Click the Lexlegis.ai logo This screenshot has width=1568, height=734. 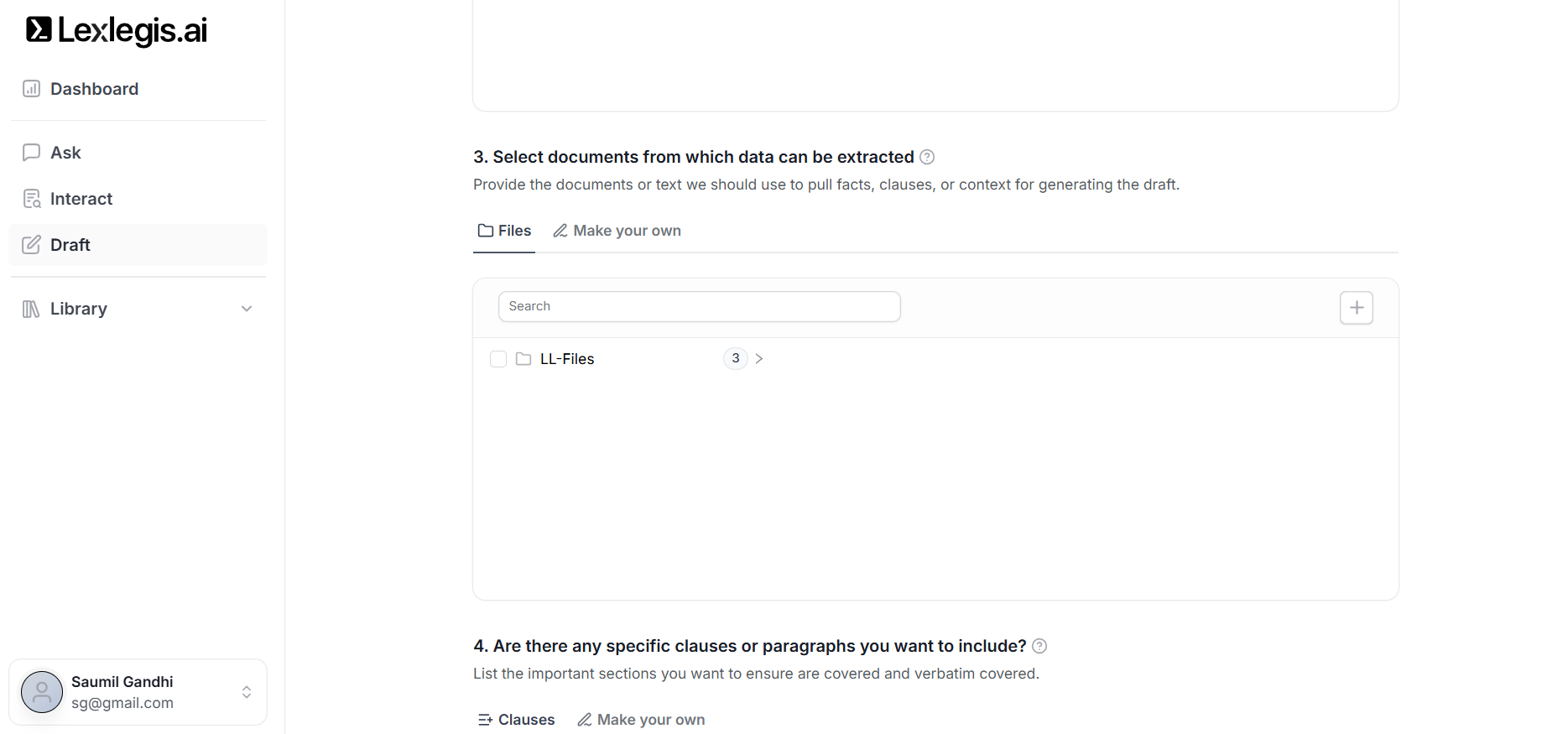(x=117, y=30)
